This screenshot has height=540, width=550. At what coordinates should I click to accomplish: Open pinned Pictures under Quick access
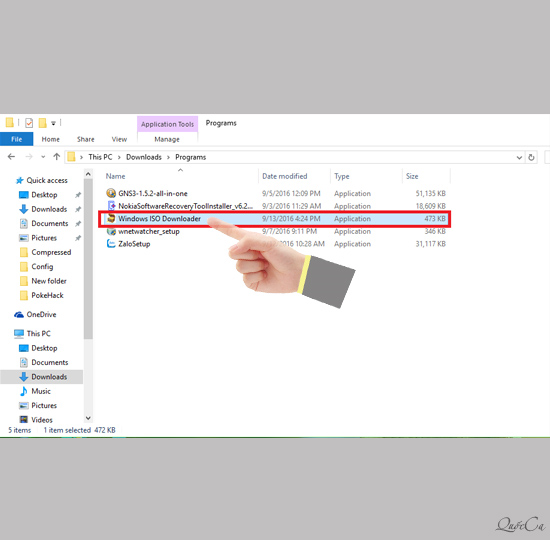tap(44, 238)
